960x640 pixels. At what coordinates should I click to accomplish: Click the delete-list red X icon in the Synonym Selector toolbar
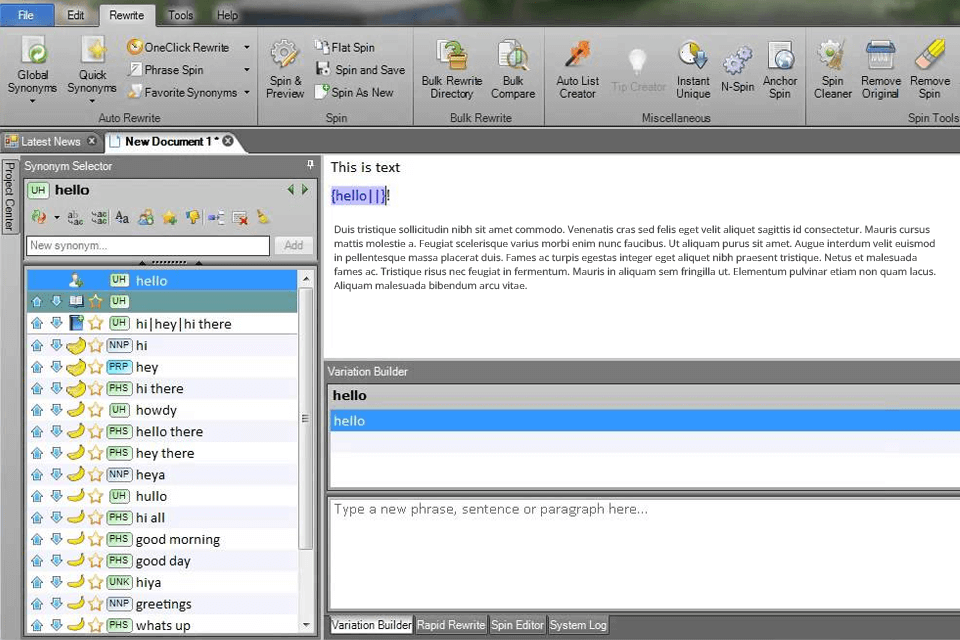[x=240, y=217]
